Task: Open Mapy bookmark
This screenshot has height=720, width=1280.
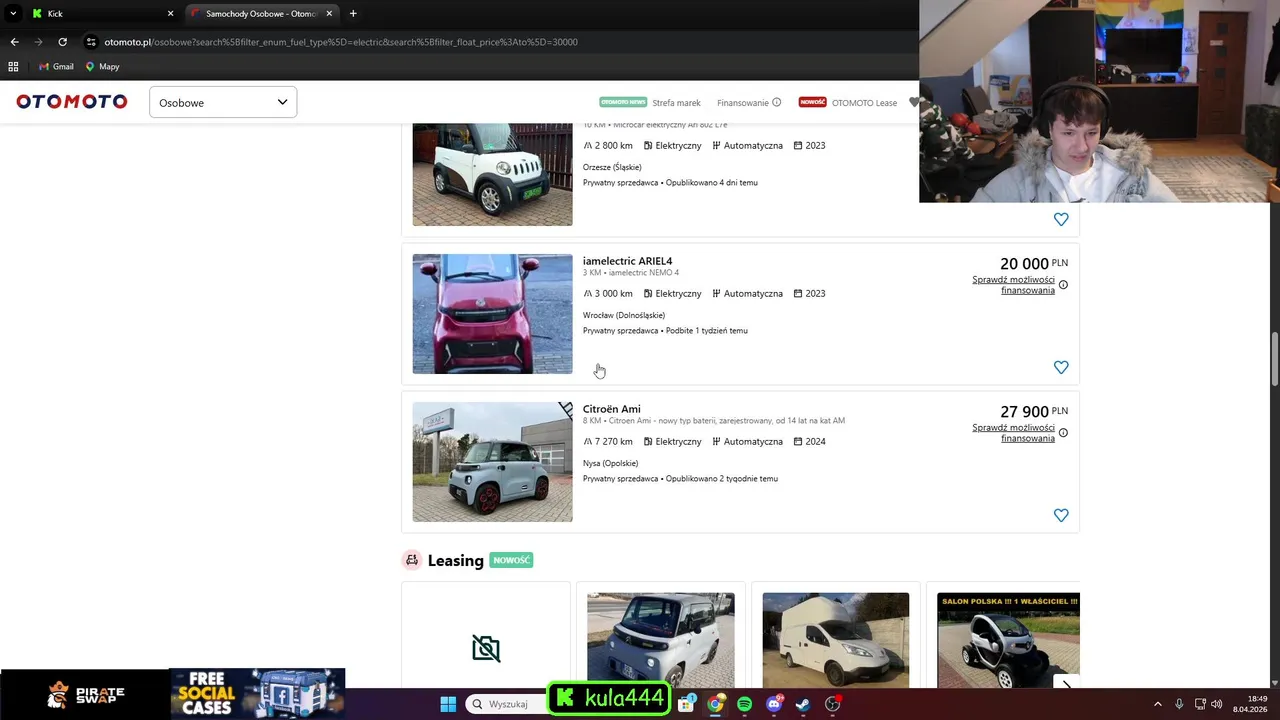Action: click(102, 66)
